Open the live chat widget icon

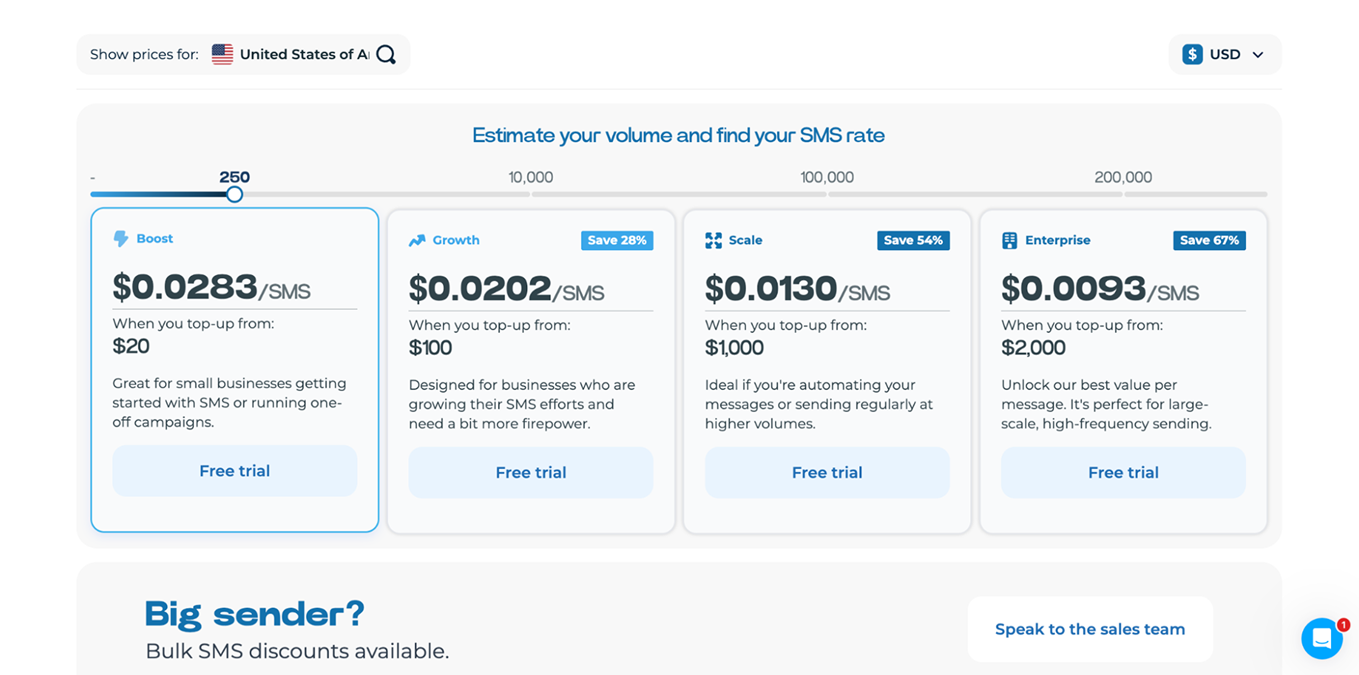(1321, 638)
